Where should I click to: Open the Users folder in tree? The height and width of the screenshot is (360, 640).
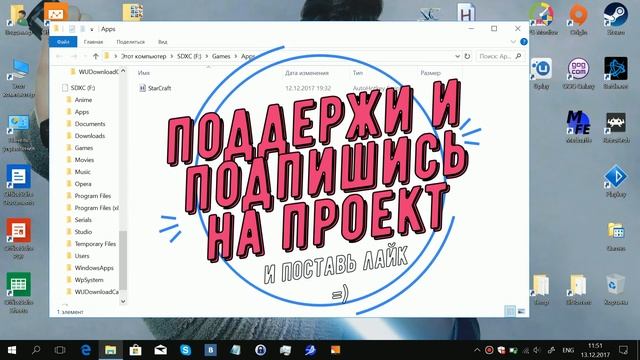82,256
